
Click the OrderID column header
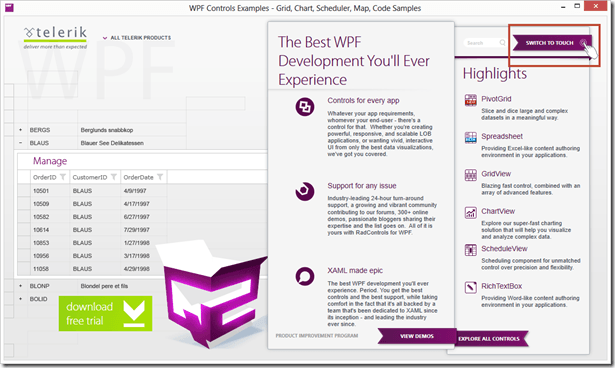coord(50,177)
